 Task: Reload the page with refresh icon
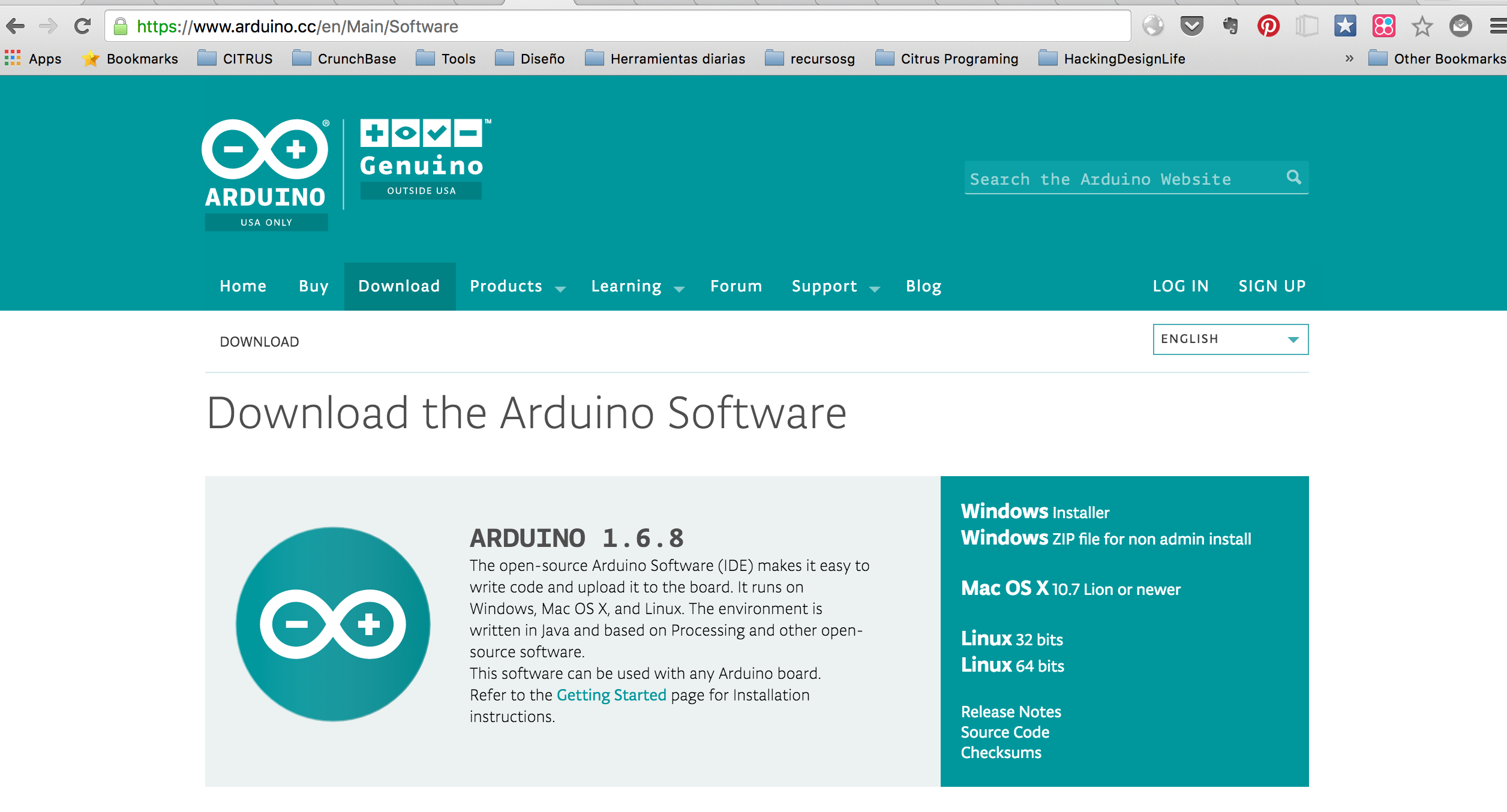[x=83, y=26]
